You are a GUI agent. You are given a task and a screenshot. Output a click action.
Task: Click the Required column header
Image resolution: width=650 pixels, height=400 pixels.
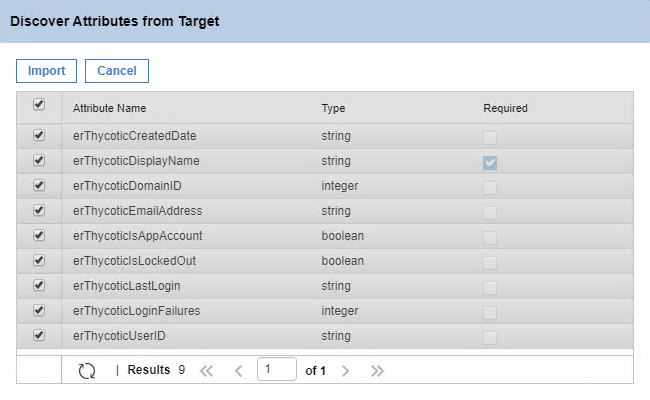click(505, 108)
